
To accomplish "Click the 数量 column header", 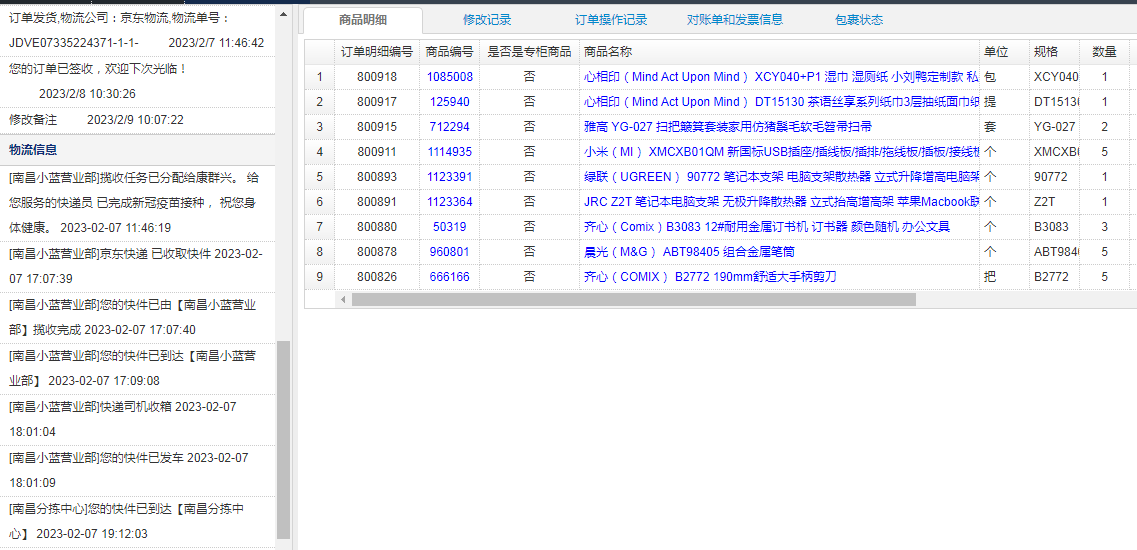I will point(1104,52).
